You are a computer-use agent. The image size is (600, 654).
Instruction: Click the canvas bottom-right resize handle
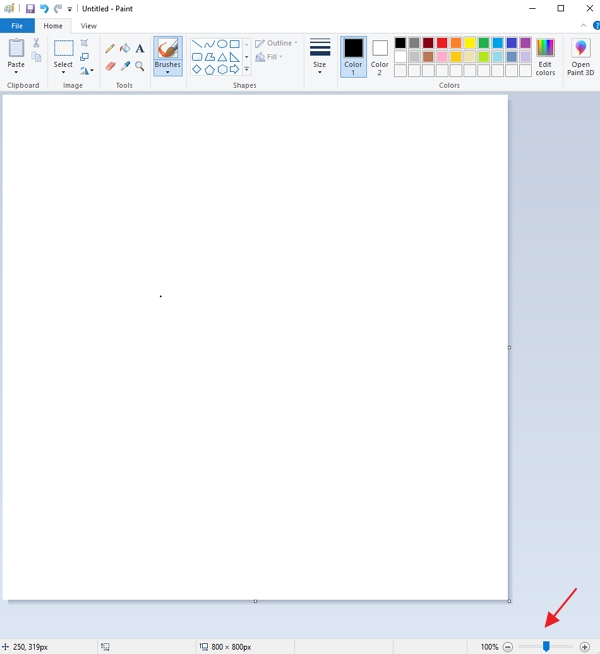tap(509, 601)
